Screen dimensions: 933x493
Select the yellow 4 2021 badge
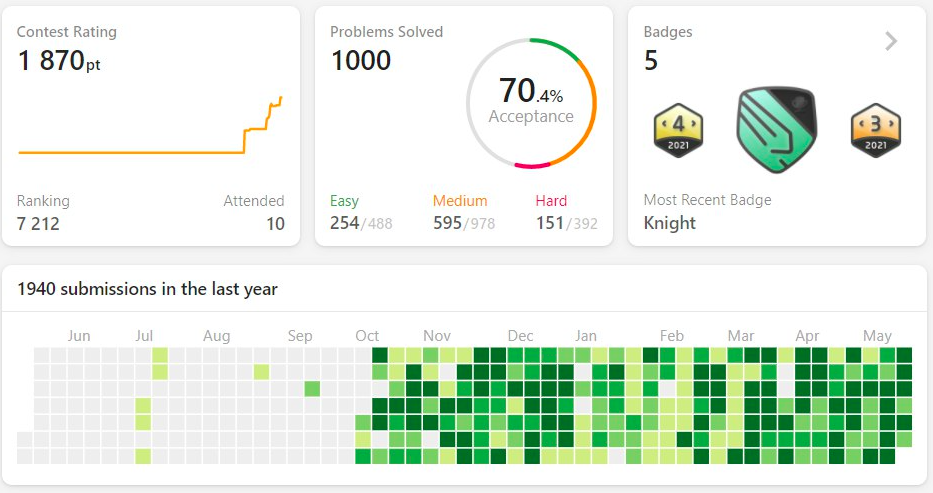[678, 130]
